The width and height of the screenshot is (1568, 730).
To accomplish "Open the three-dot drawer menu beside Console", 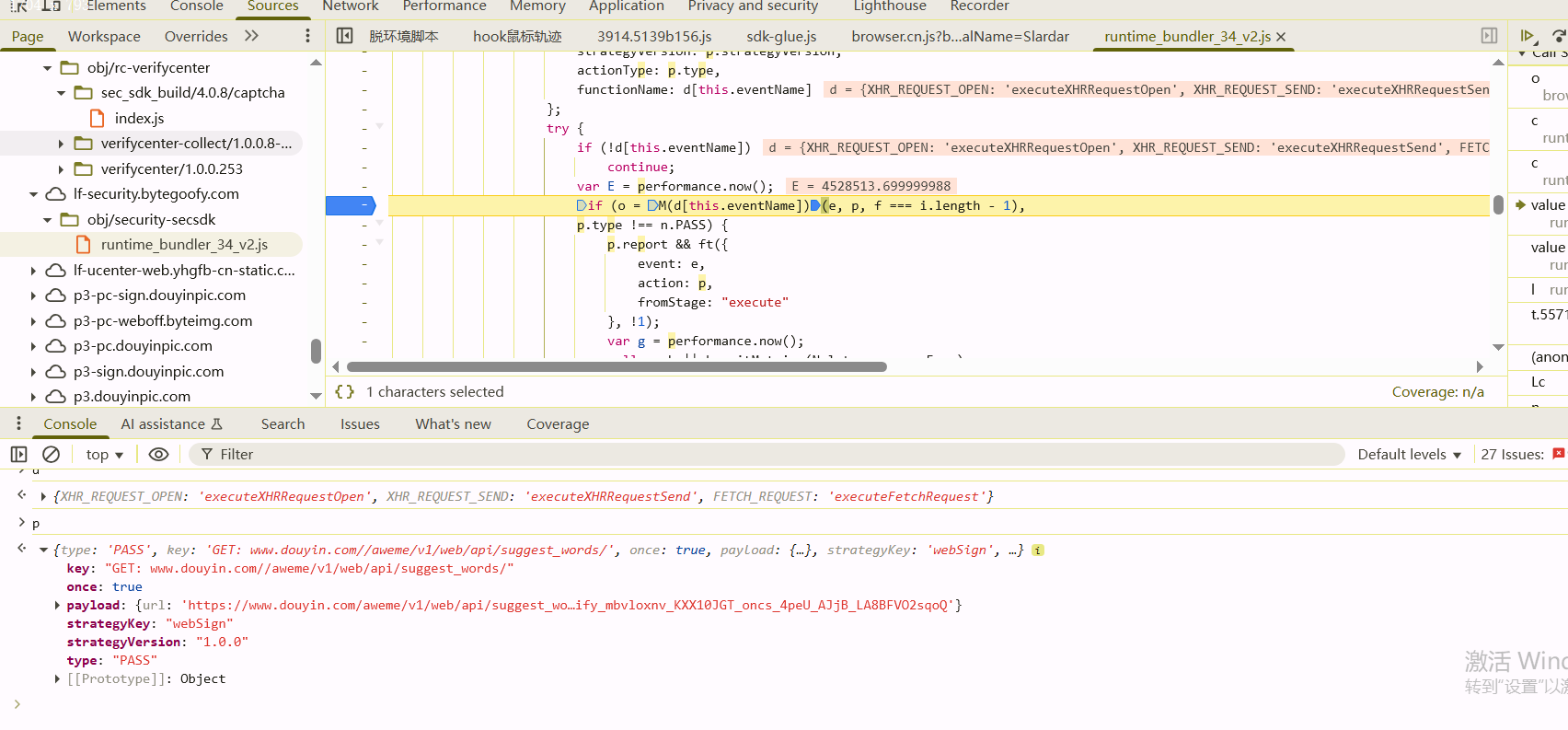I will coord(18,423).
